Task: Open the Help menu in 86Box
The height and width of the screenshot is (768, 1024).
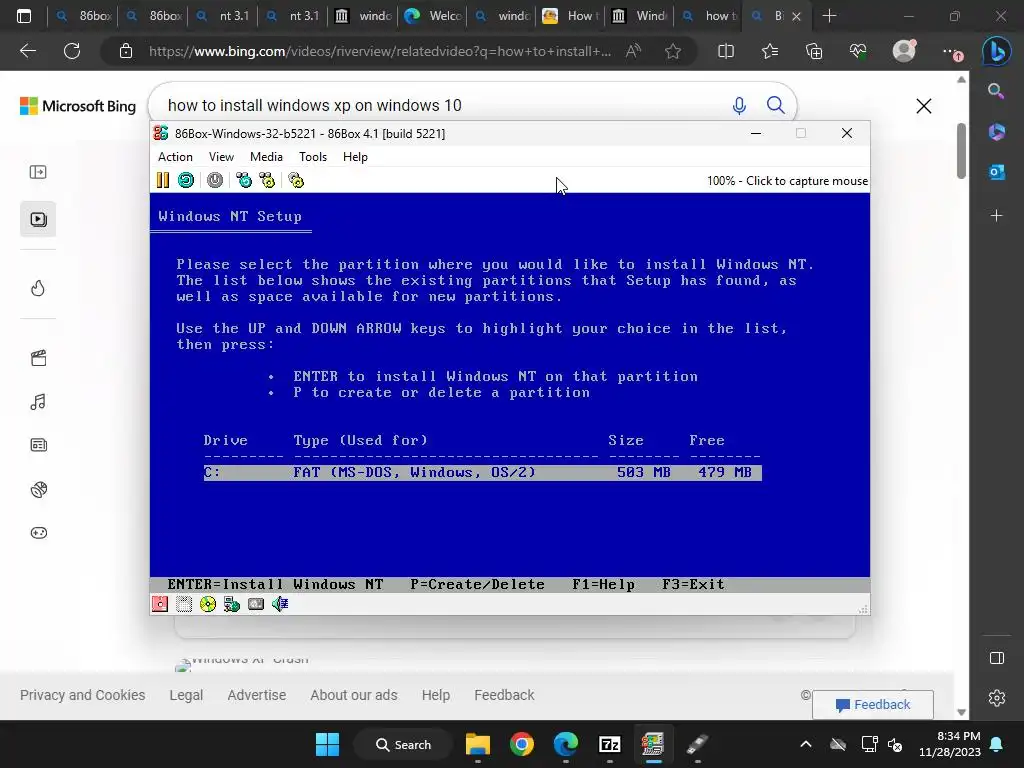Action: (355, 157)
